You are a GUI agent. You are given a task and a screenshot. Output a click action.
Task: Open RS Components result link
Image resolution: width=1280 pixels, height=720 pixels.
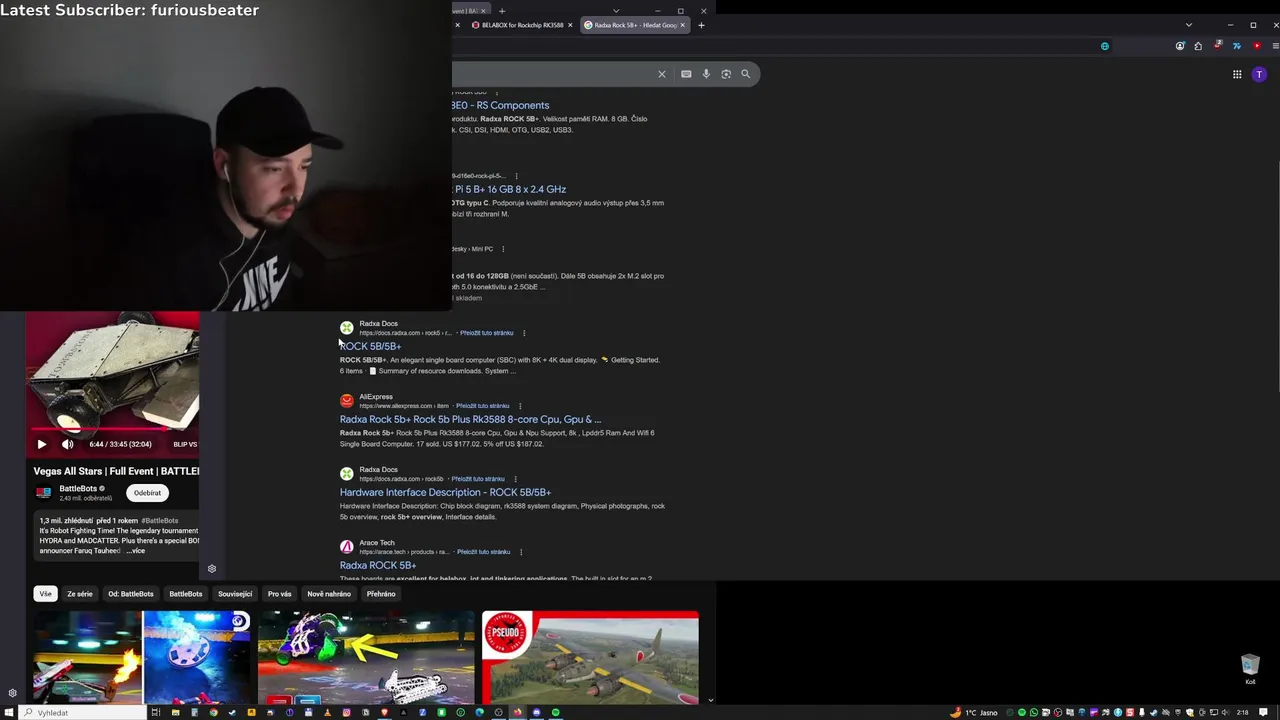pos(500,105)
